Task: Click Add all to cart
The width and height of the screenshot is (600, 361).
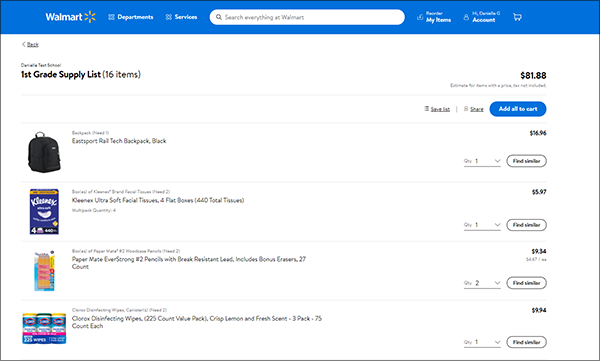Action: pos(518,109)
